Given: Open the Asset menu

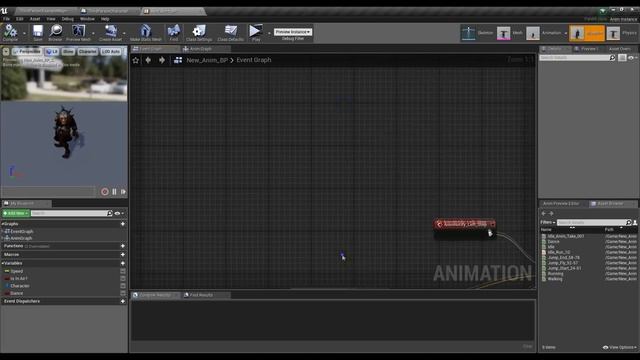Looking at the screenshot, I should [x=35, y=19].
